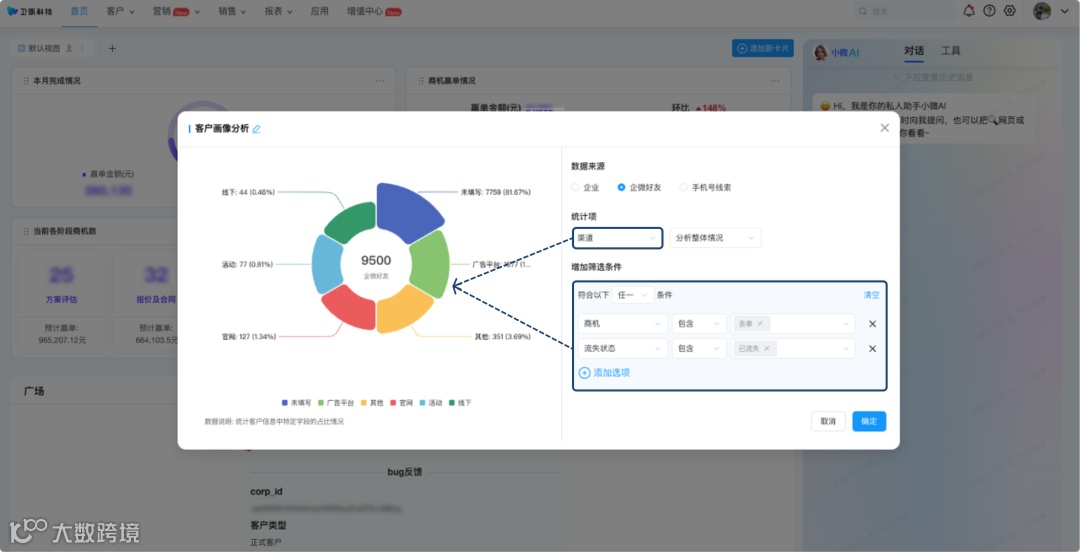Click drag handle icon of 本月完成情况 card
Image resolution: width=1080 pixels, height=552 pixels.
click(26, 81)
